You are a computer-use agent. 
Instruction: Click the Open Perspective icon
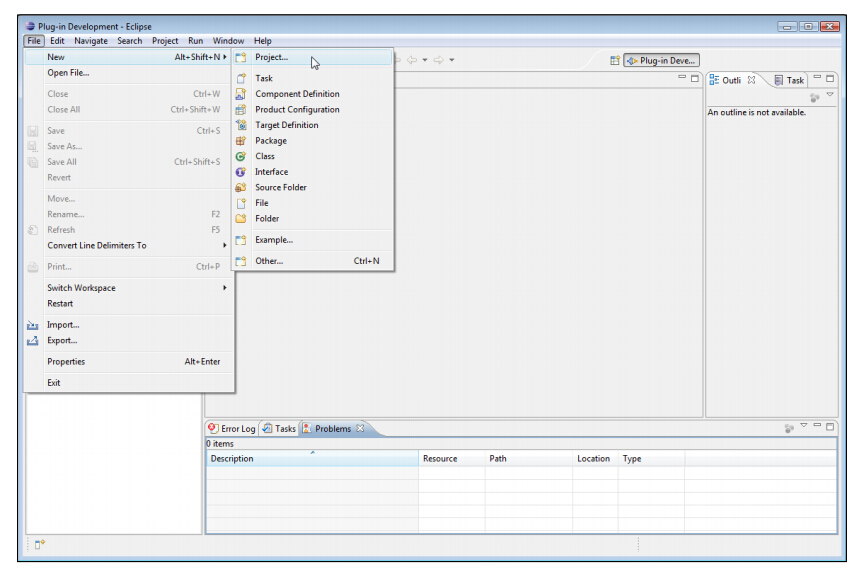coord(615,60)
